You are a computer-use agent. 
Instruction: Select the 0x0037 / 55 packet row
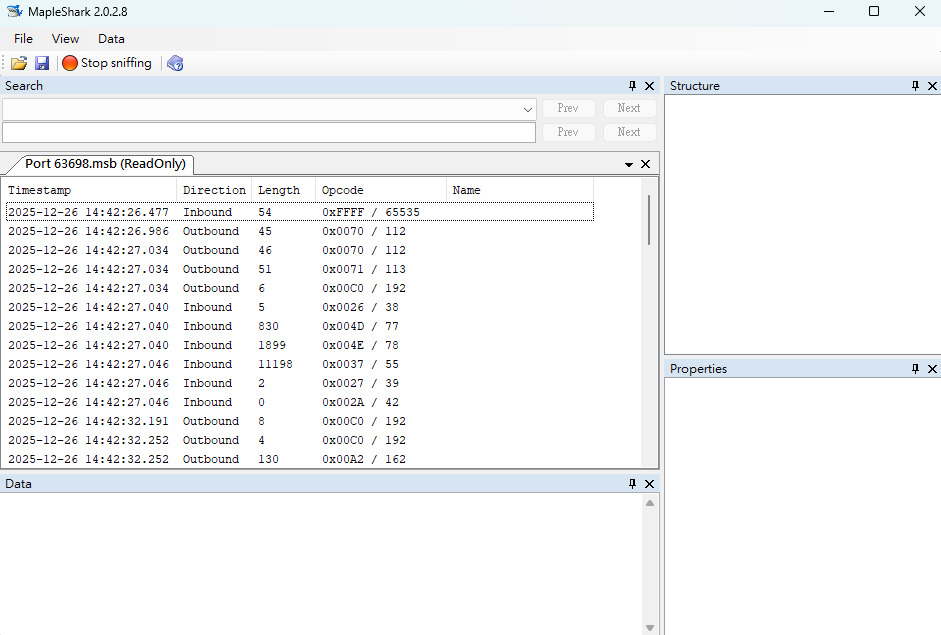point(300,364)
